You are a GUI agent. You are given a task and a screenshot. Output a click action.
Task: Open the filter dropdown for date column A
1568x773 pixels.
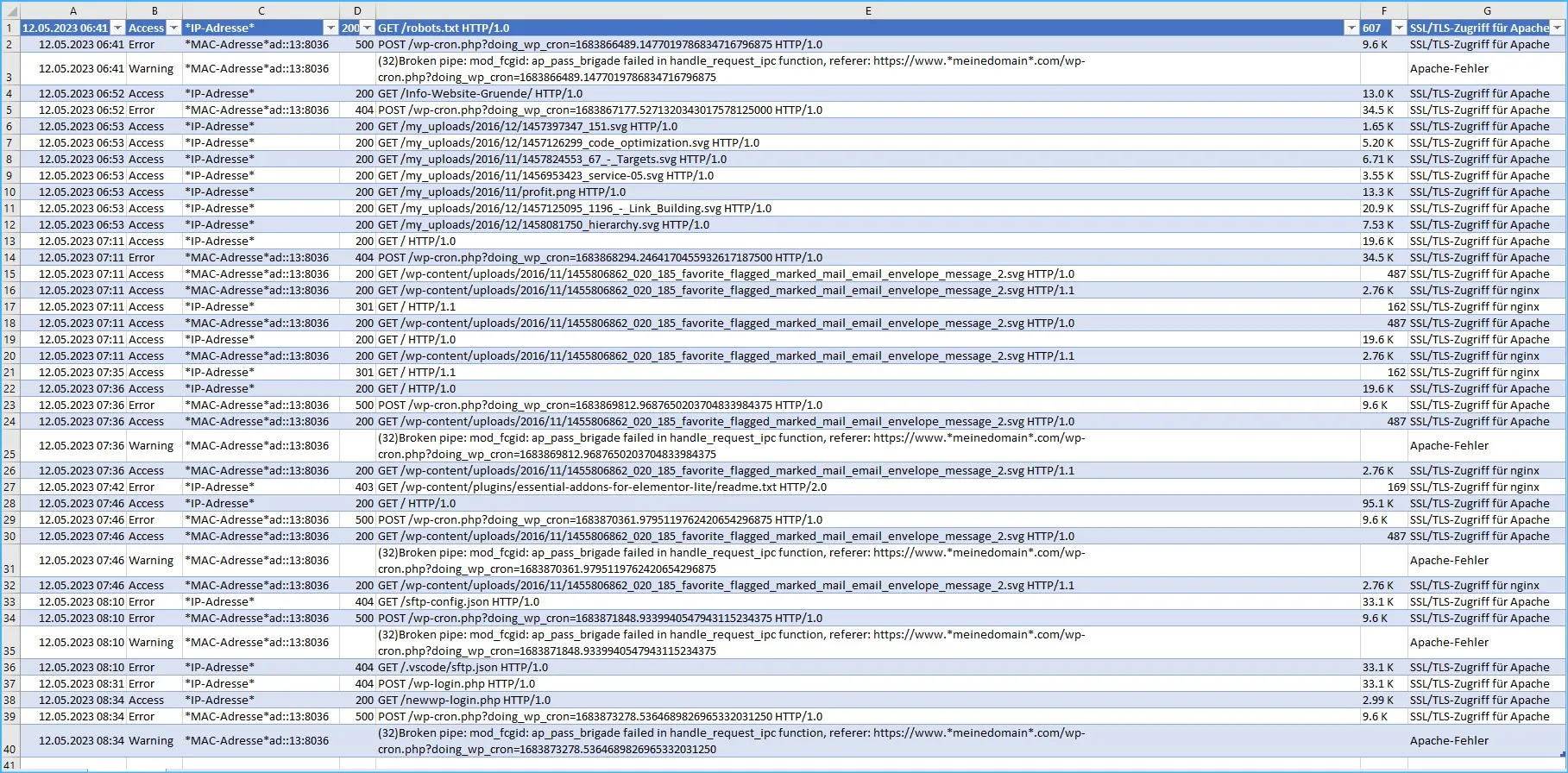118,28
